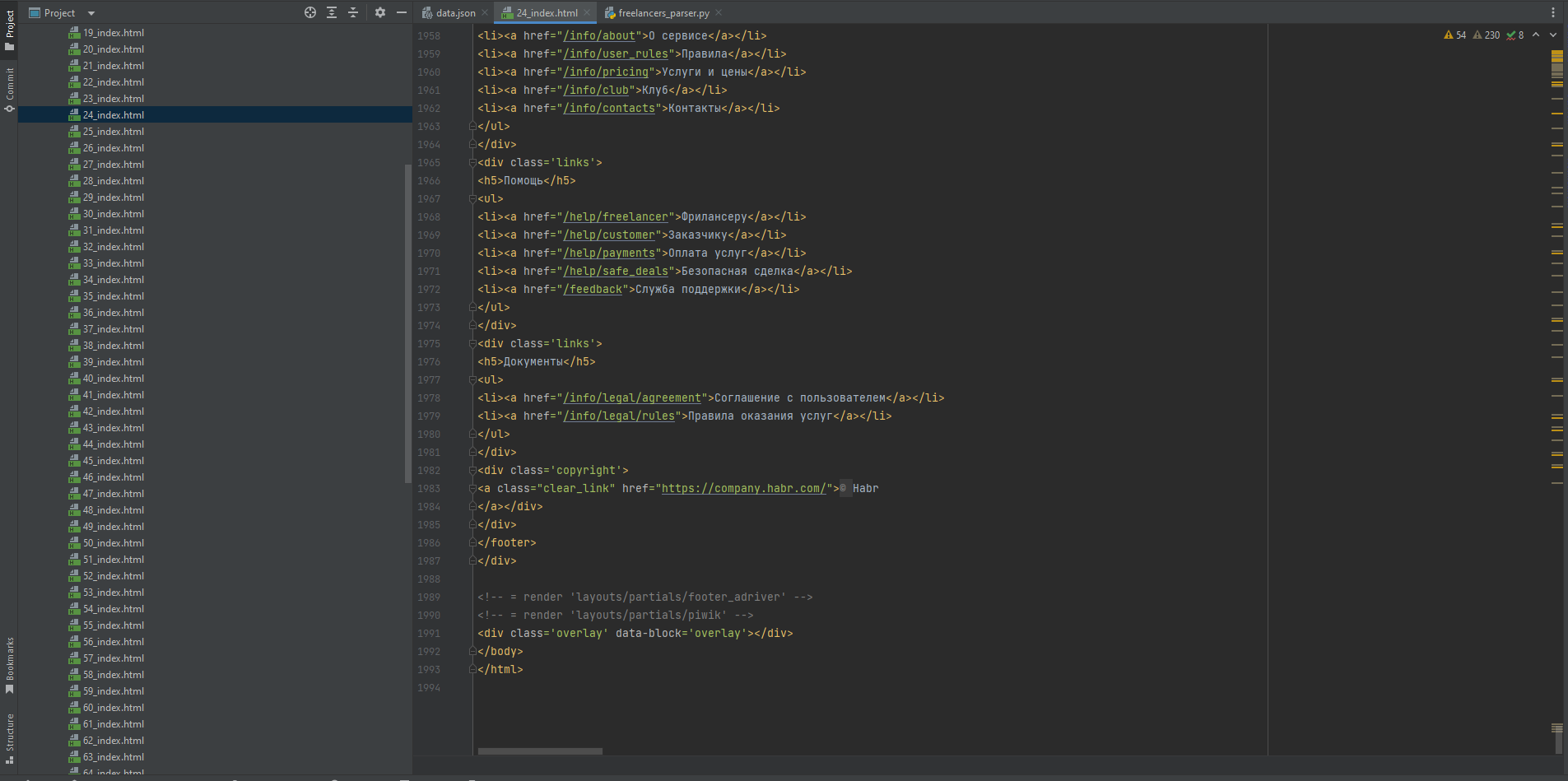Click line number 1983 in the gutter
This screenshot has height=781, width=1568.
429,488
